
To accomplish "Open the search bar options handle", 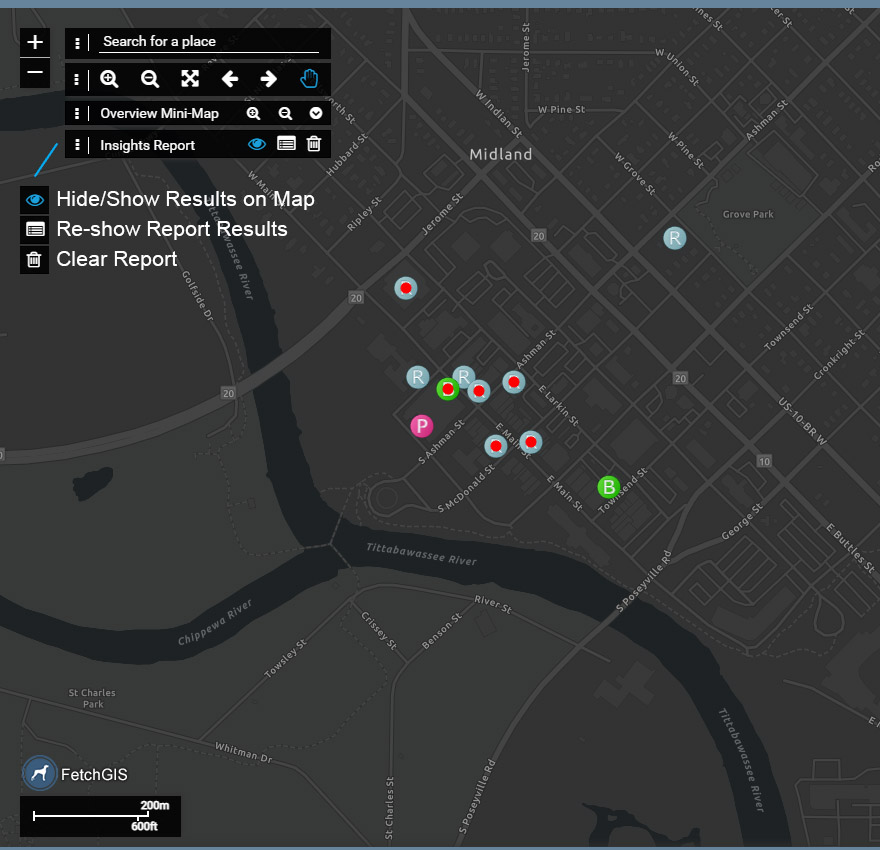I will (77, 43).
